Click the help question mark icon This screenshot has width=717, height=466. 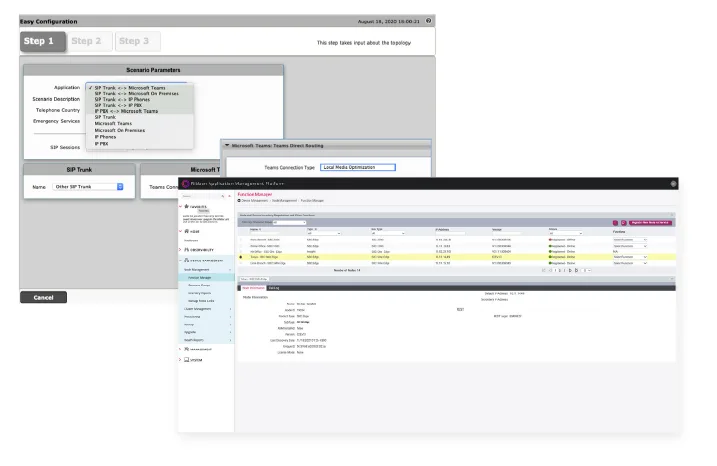coord(428,20)
